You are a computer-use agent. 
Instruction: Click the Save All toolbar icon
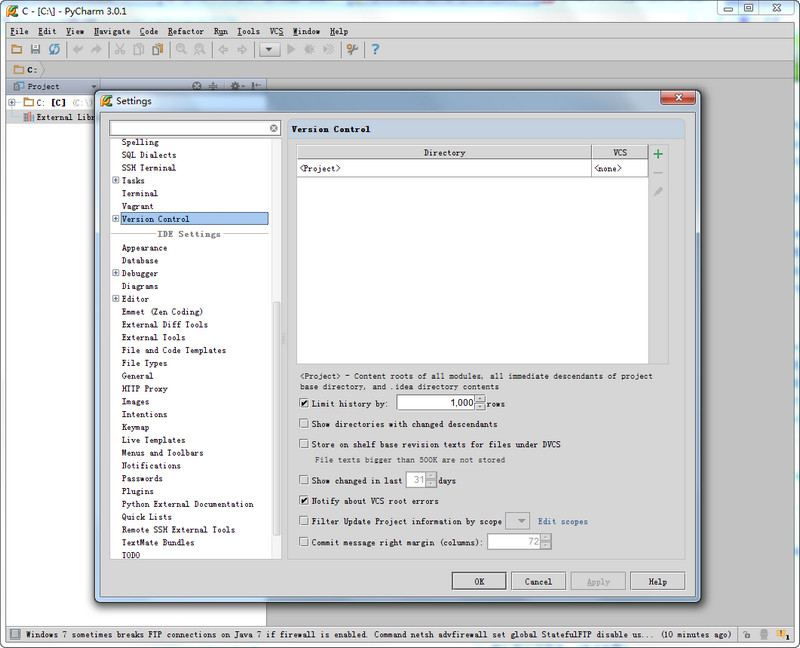[35, 49]
